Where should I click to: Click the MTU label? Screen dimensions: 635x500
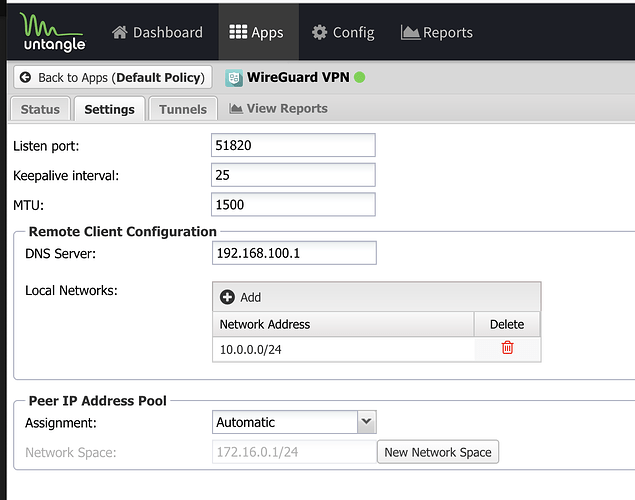point(28,205)
